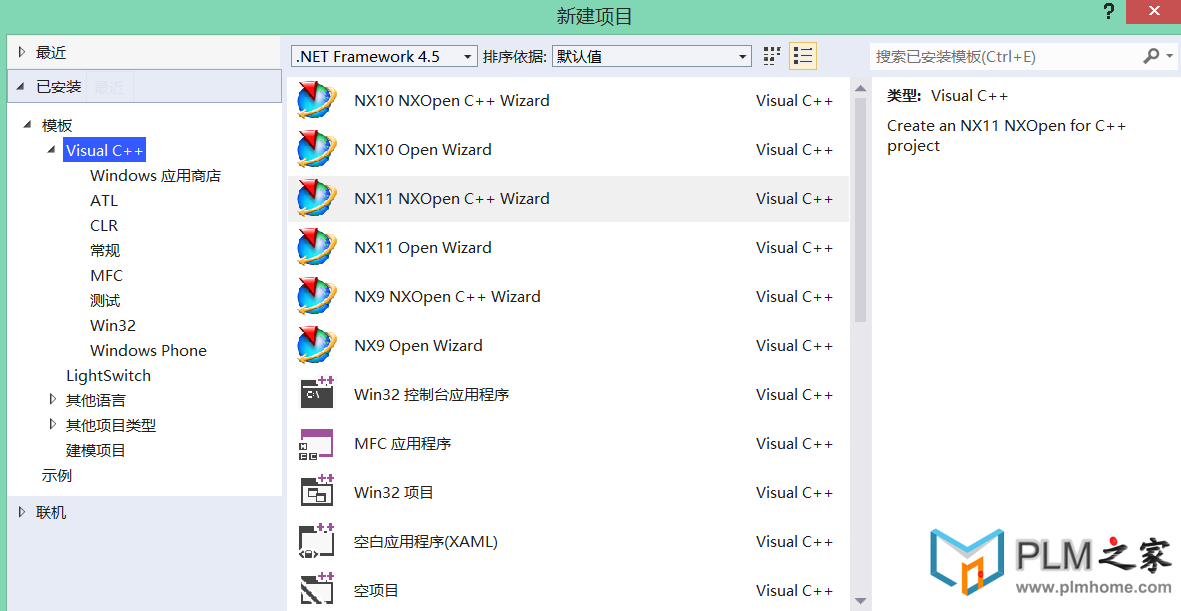1181x611 pixels.
Task: Click the scrollbar up arrow
Action: pos(861,88)
